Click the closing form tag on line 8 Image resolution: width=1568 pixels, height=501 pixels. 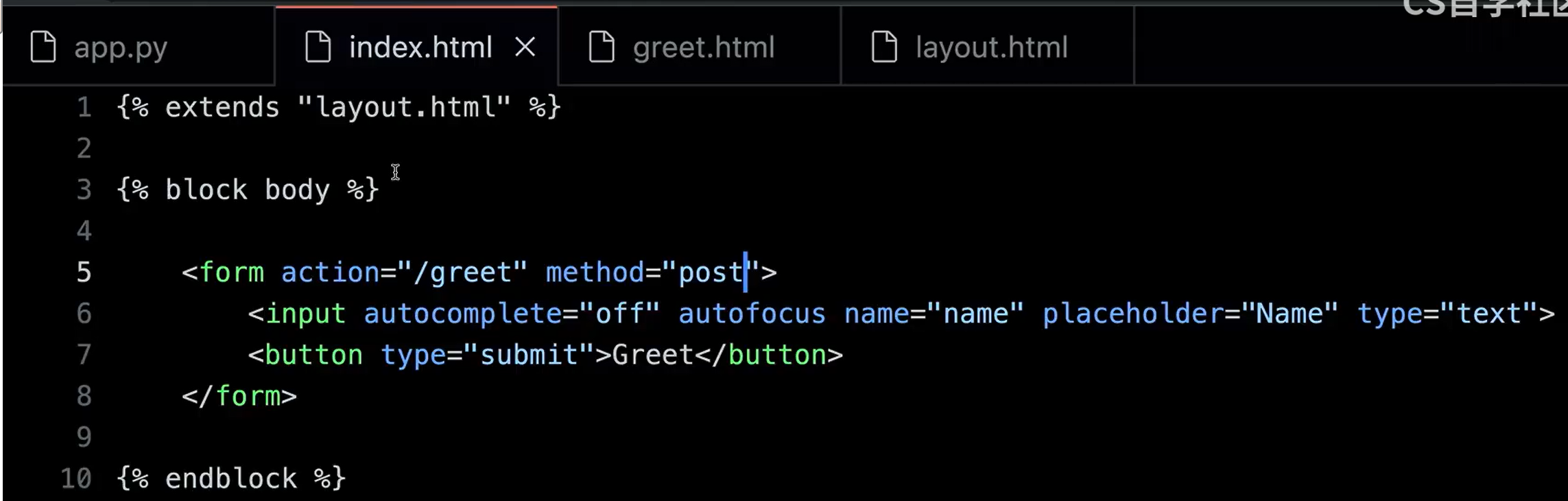(x=239, y=396)
